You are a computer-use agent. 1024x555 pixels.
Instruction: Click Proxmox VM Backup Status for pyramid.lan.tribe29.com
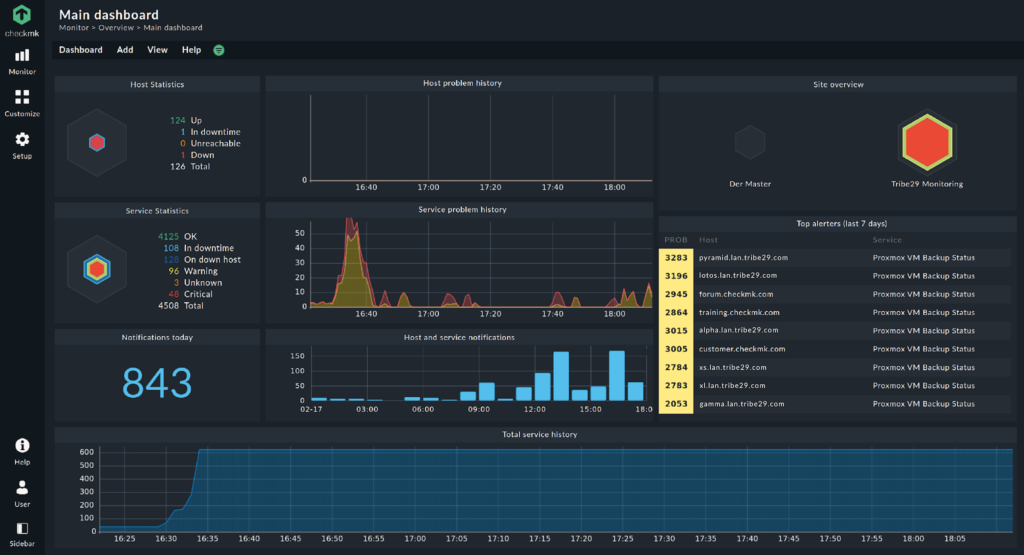click(x=923, y=258)
